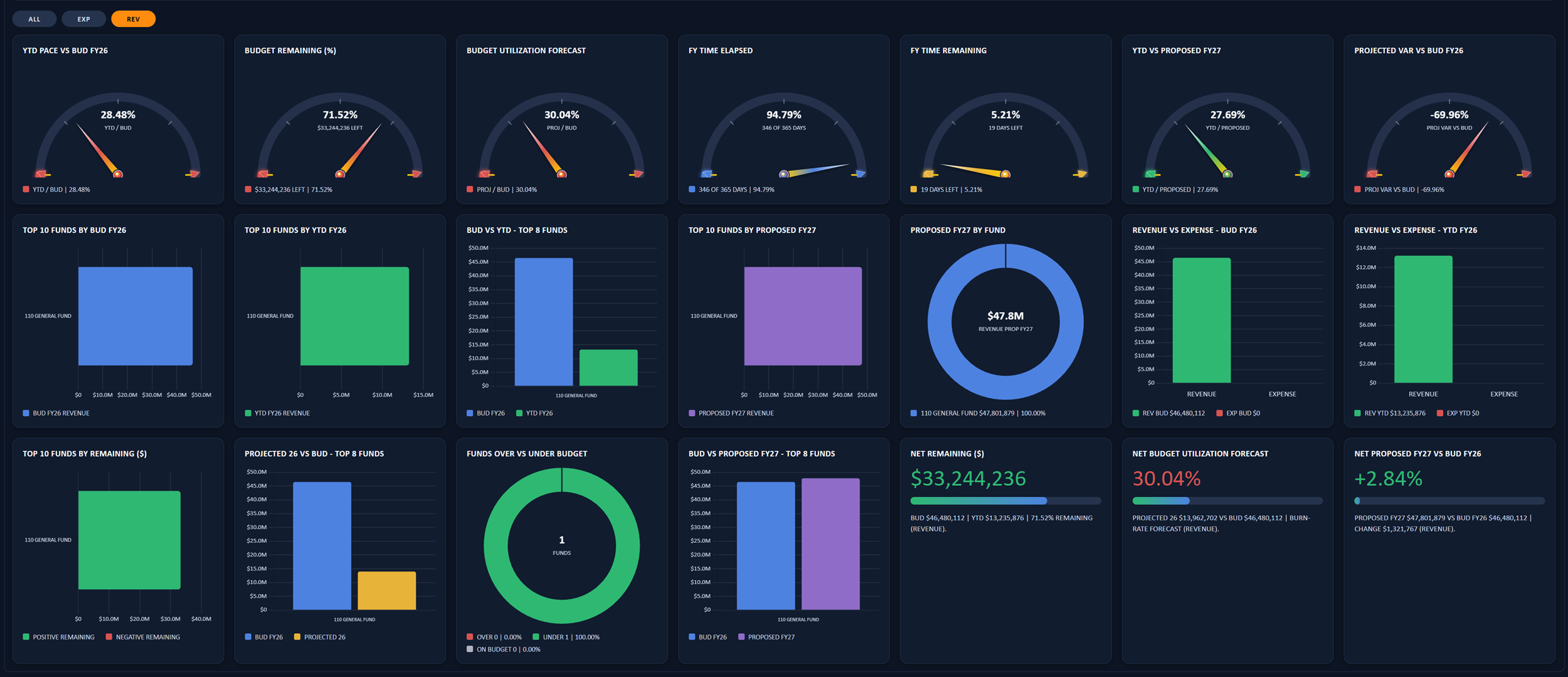
Task: Toggle the 346 OF 365 DAYS legend entry
Action: point(732,189)
